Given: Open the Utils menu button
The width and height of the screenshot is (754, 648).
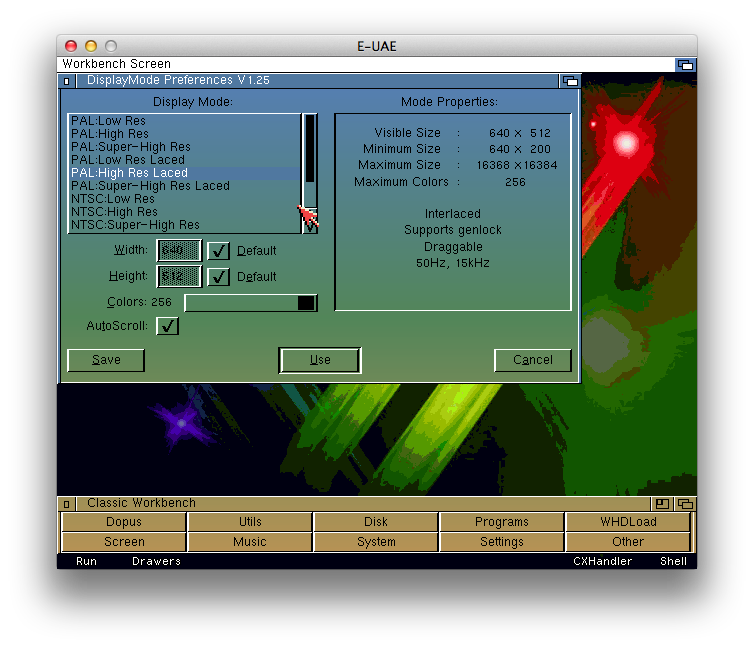Looking at the screenshot, I should [250, 522].
